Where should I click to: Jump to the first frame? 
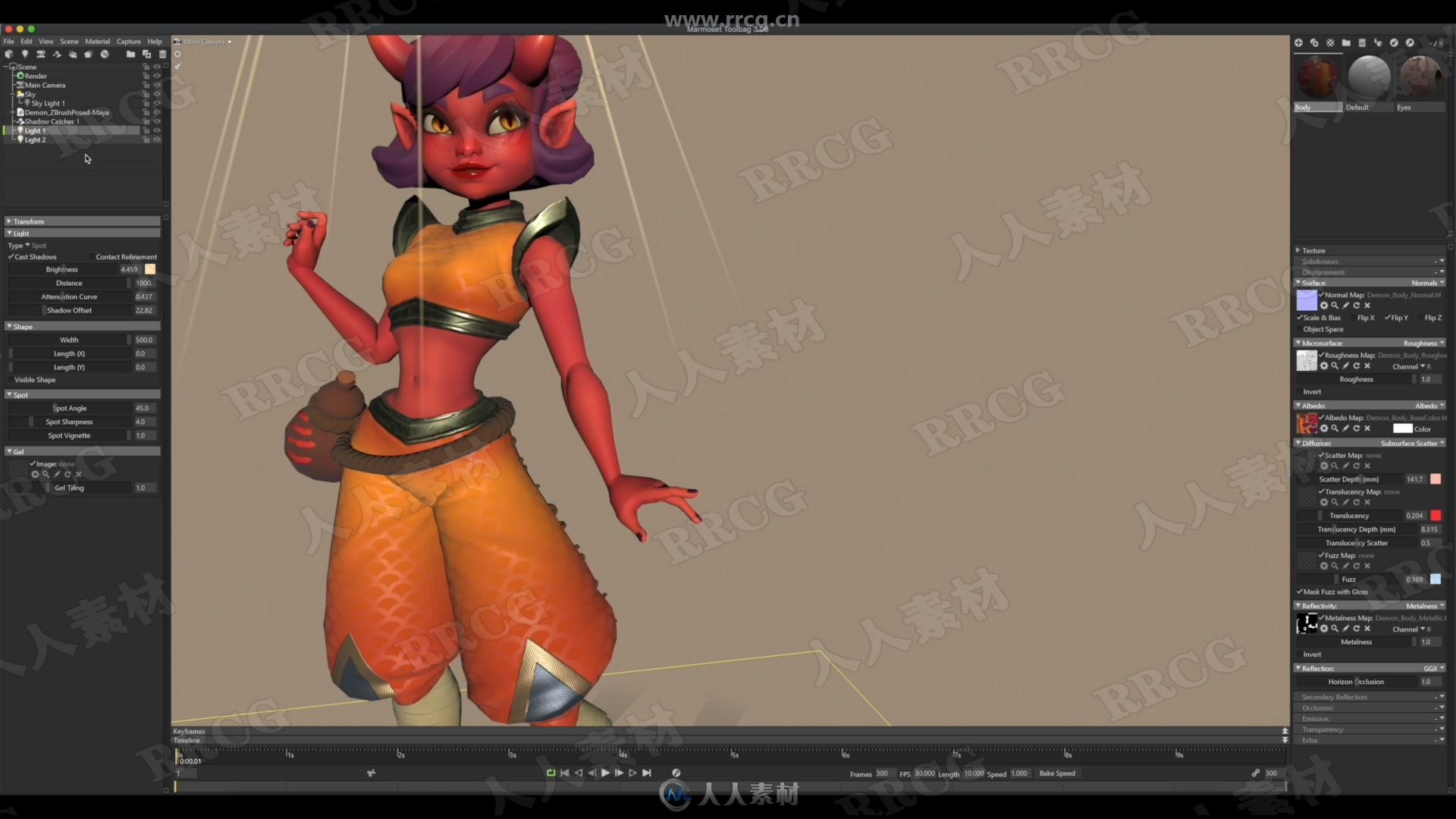click(x=564, y=773)
